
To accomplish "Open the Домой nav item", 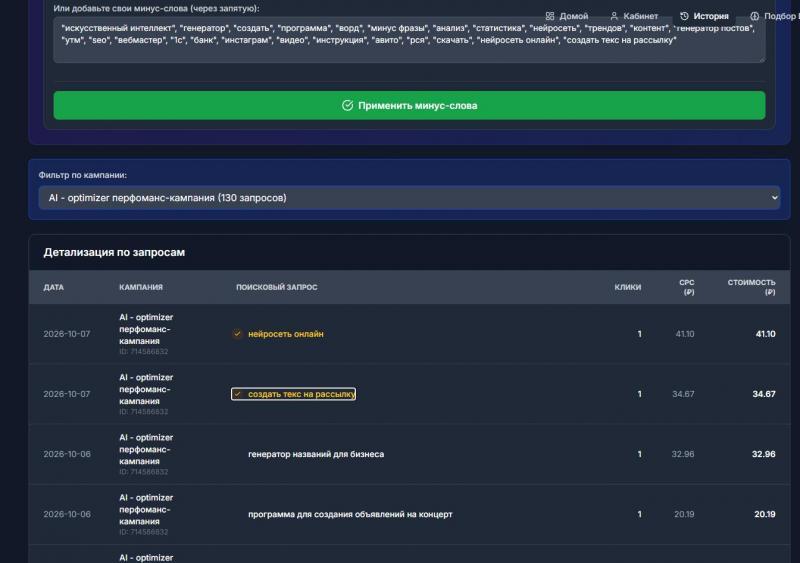I will 567,16.
